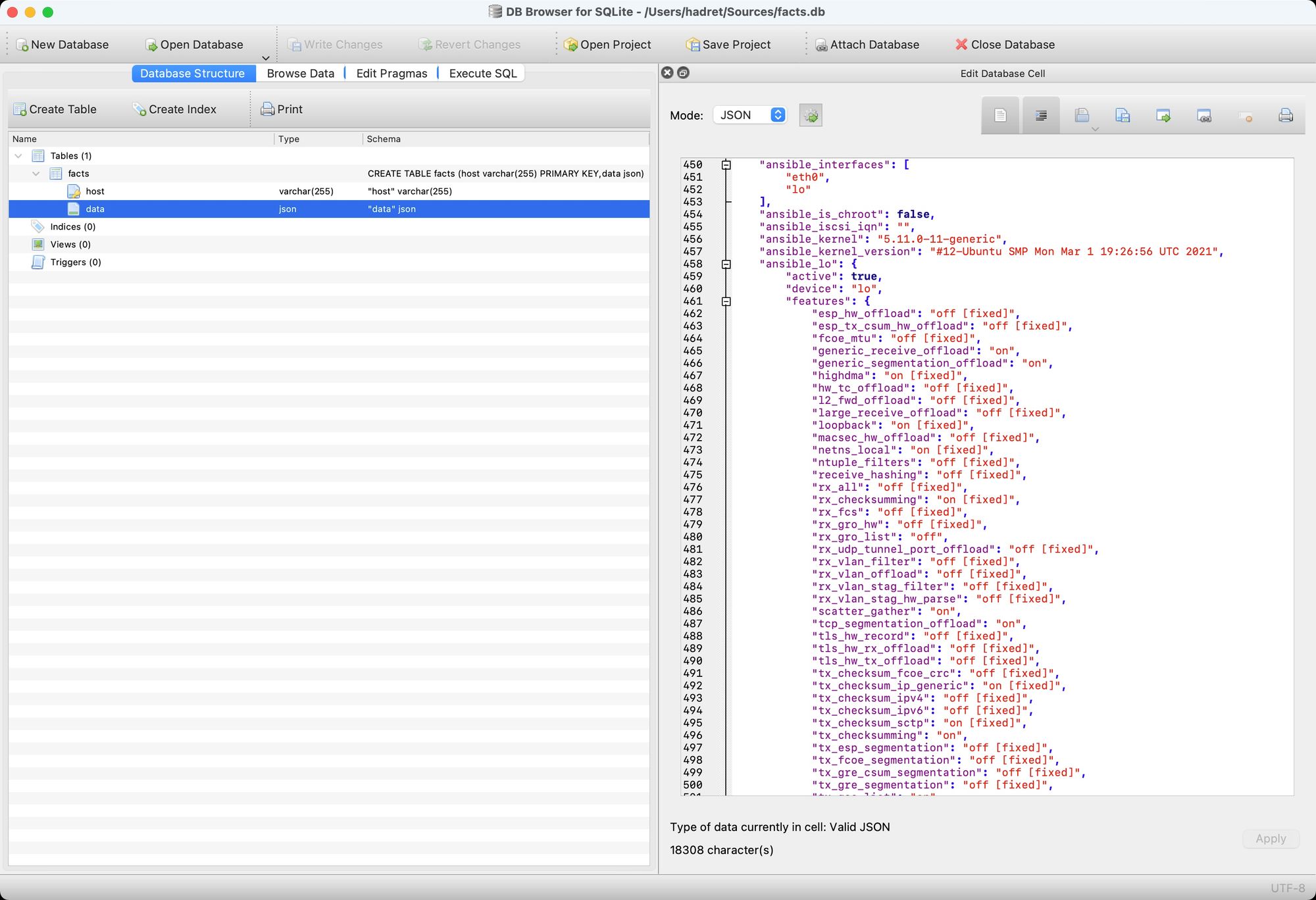The height and width of the screenshot is (900, 1316).
Task: Collapse the facts table tree node
Action: [x=36, y=174]
